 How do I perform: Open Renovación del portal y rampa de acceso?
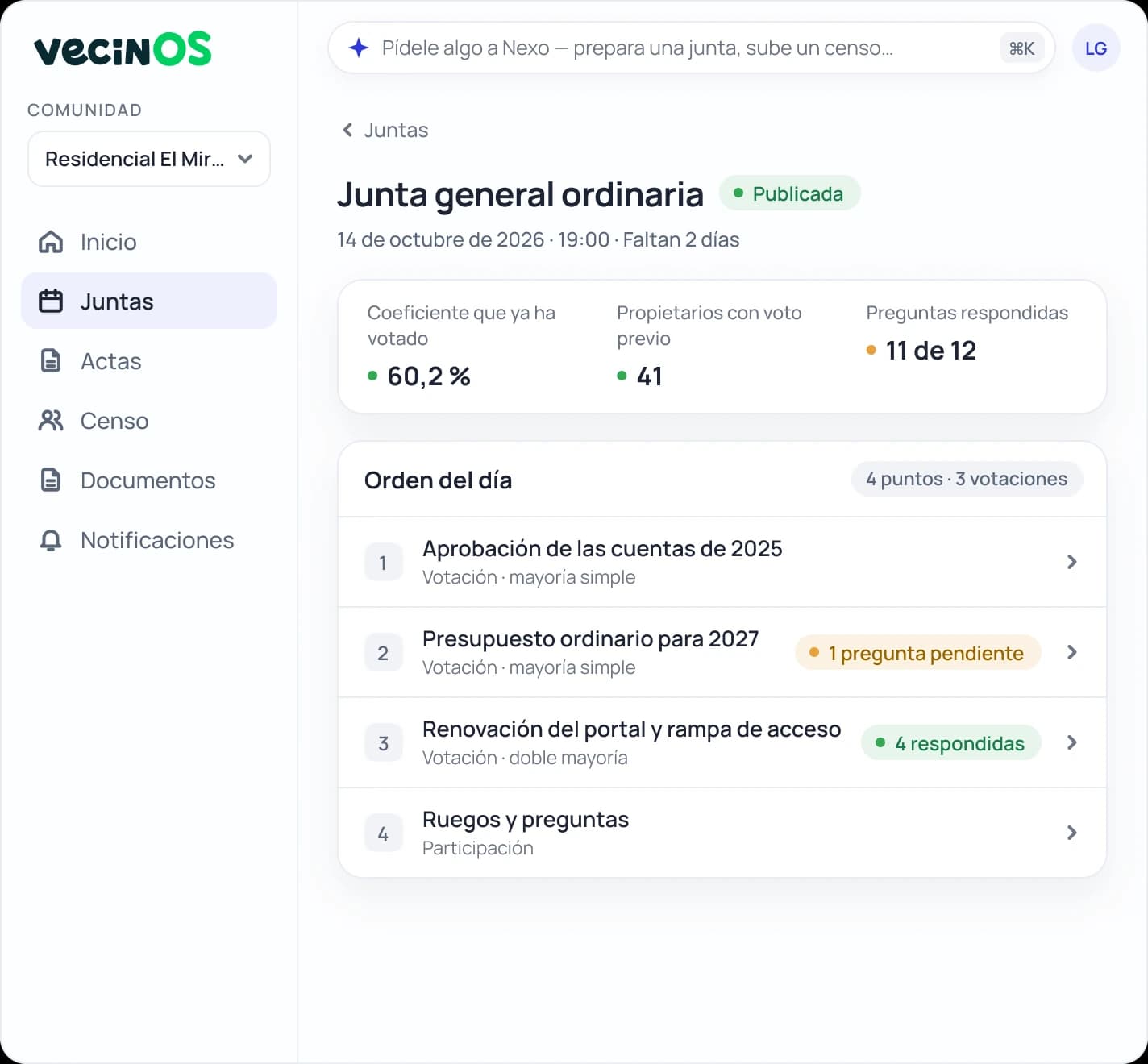click(x=722, y=742)
